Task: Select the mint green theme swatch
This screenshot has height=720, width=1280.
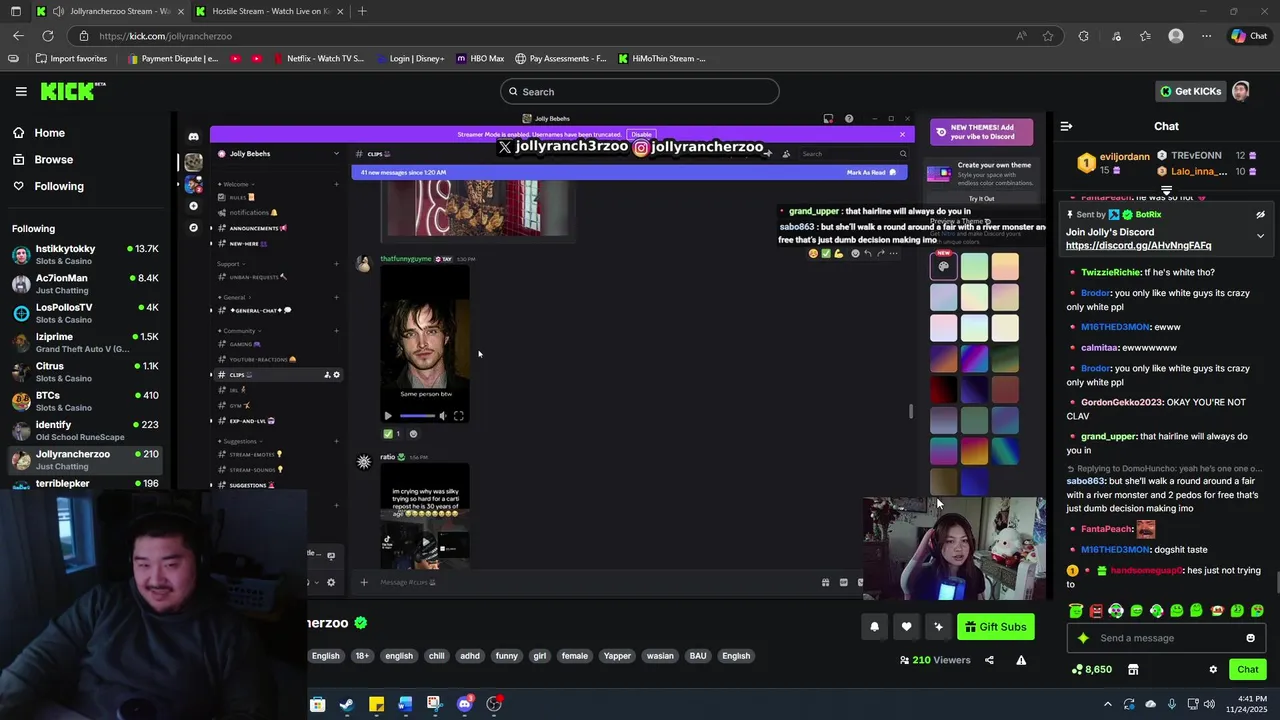Action: [x=974, y=266]
